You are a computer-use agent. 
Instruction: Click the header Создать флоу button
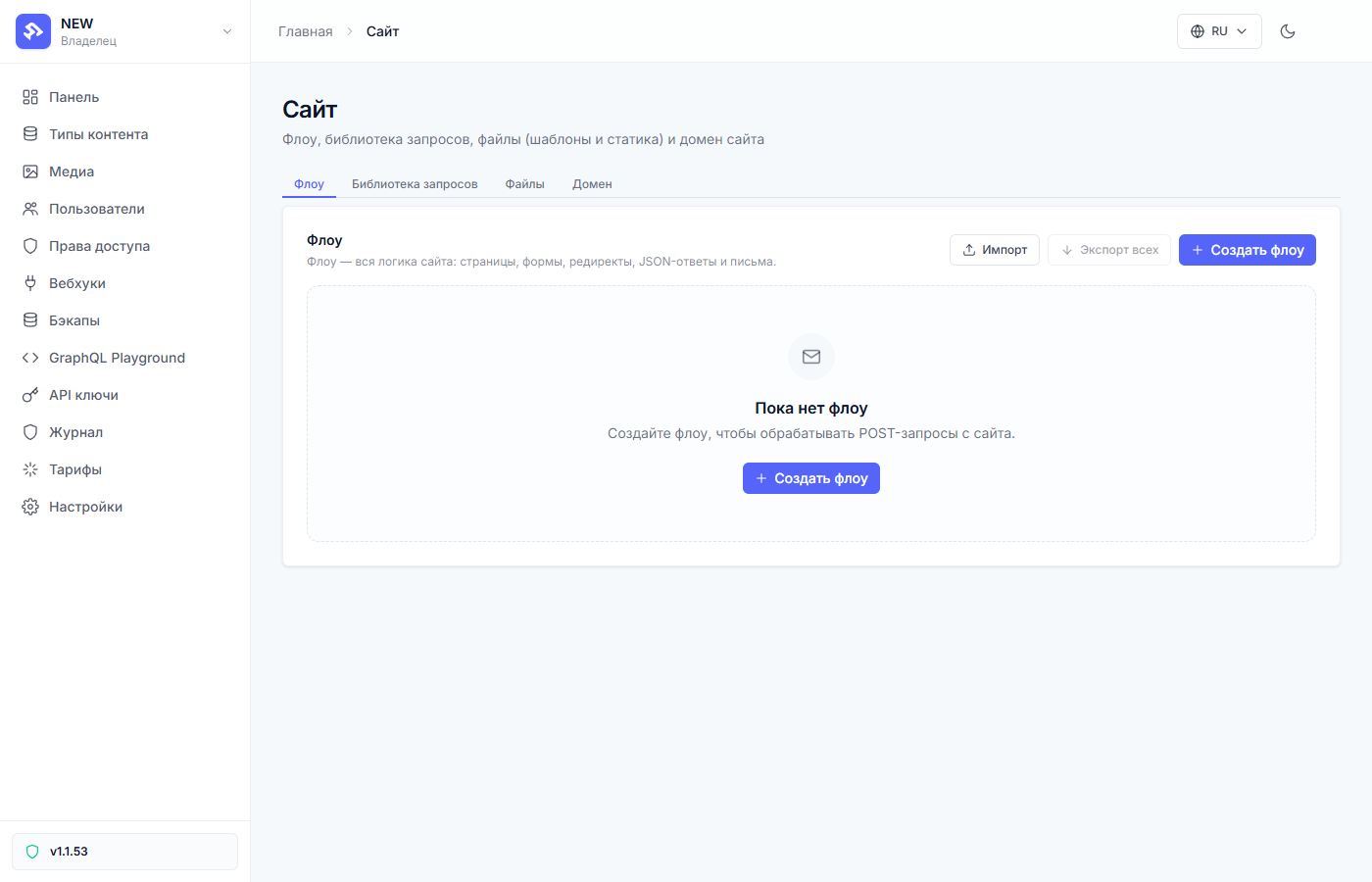(1248, 250)
